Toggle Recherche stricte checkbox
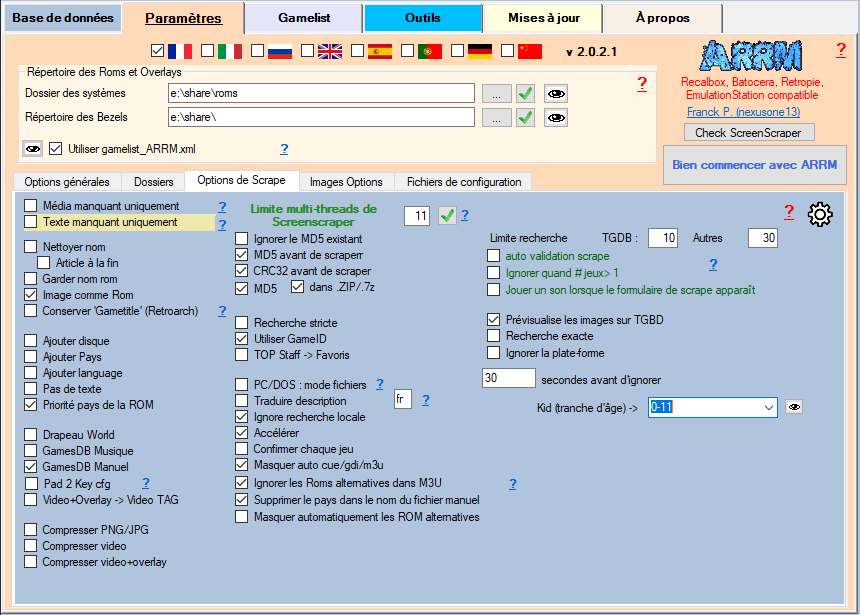The image size is (860, 615). tap(242, 323)
